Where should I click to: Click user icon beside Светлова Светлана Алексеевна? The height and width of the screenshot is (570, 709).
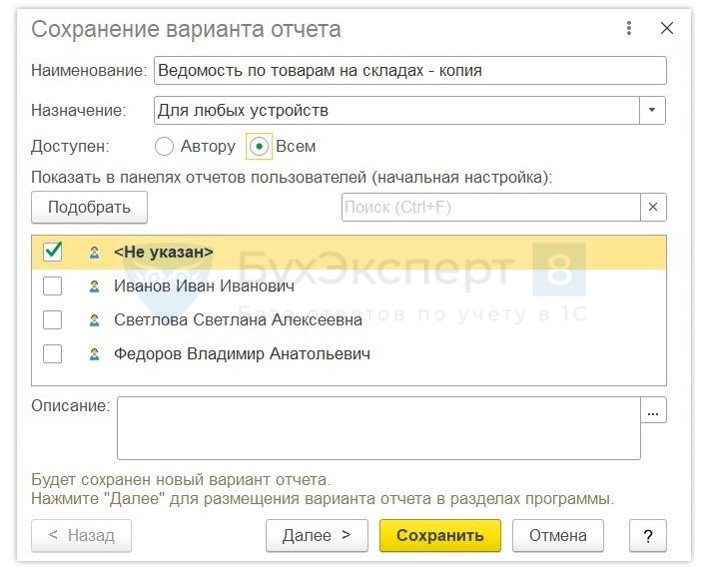tap(94, 320)
